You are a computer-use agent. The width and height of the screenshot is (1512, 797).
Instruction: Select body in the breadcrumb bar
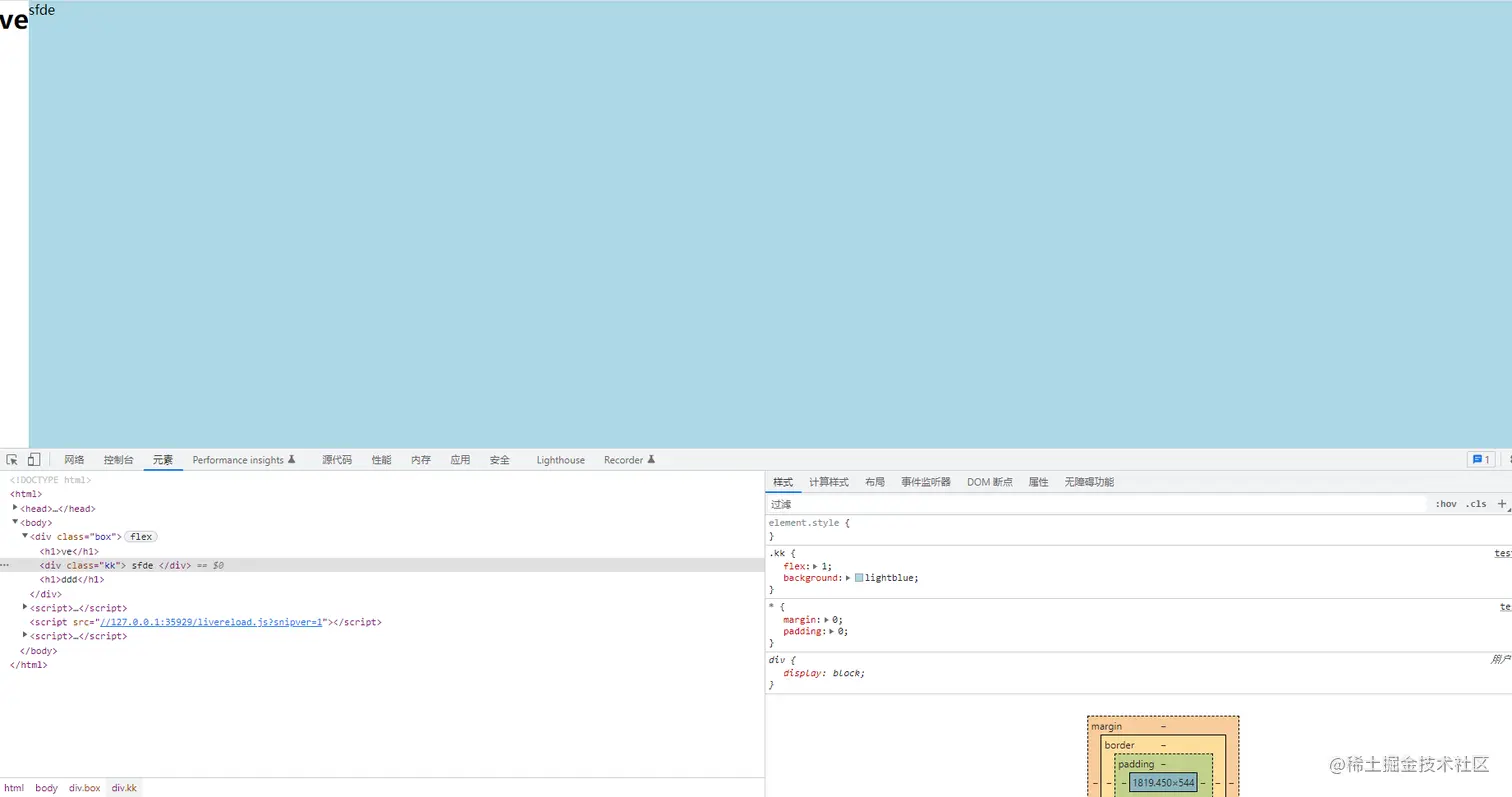pos(47,788)
